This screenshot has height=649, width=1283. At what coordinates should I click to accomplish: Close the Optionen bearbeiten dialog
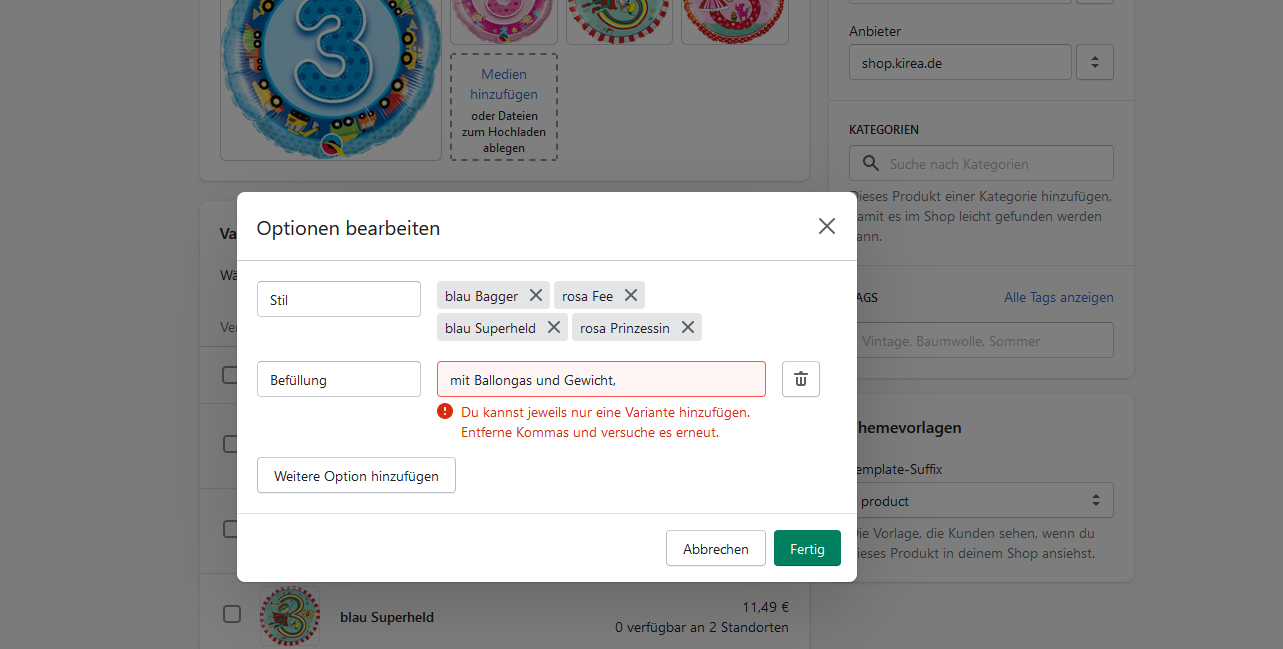coord(826,226)
